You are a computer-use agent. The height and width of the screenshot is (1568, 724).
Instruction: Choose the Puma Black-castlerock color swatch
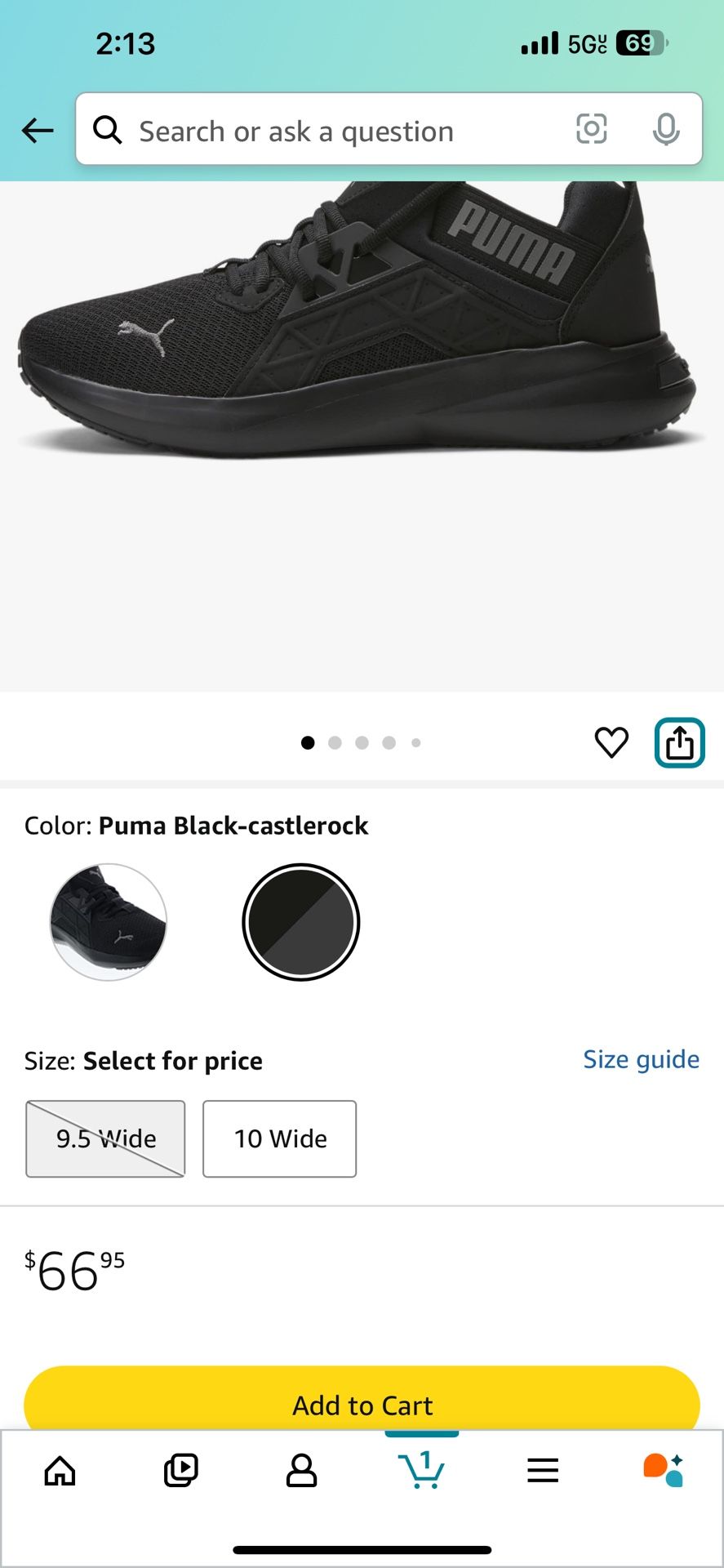301,922
